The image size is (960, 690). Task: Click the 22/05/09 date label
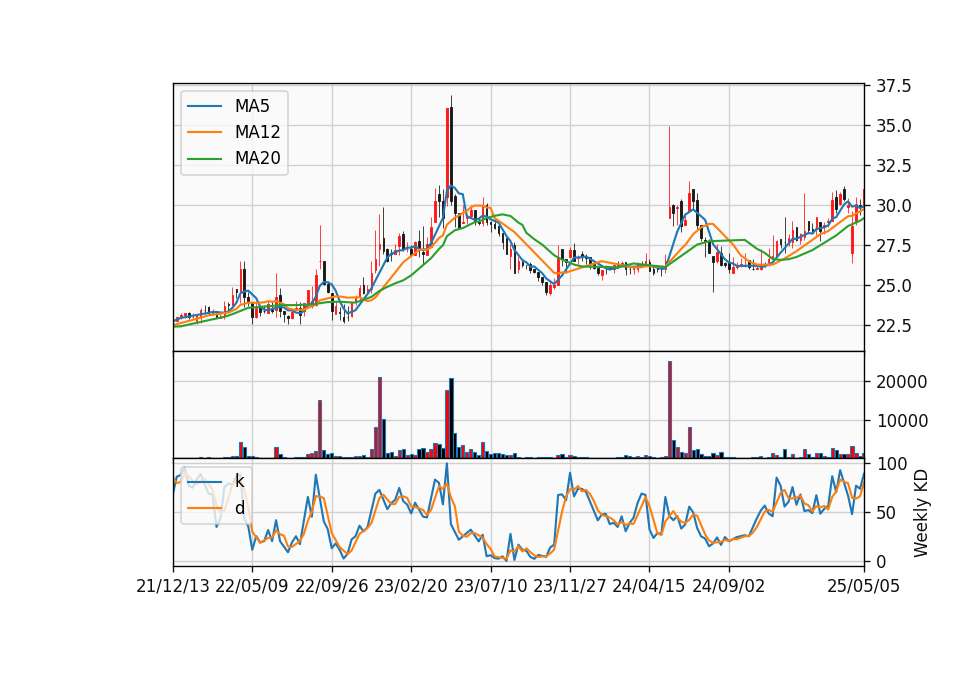(252, 586)
